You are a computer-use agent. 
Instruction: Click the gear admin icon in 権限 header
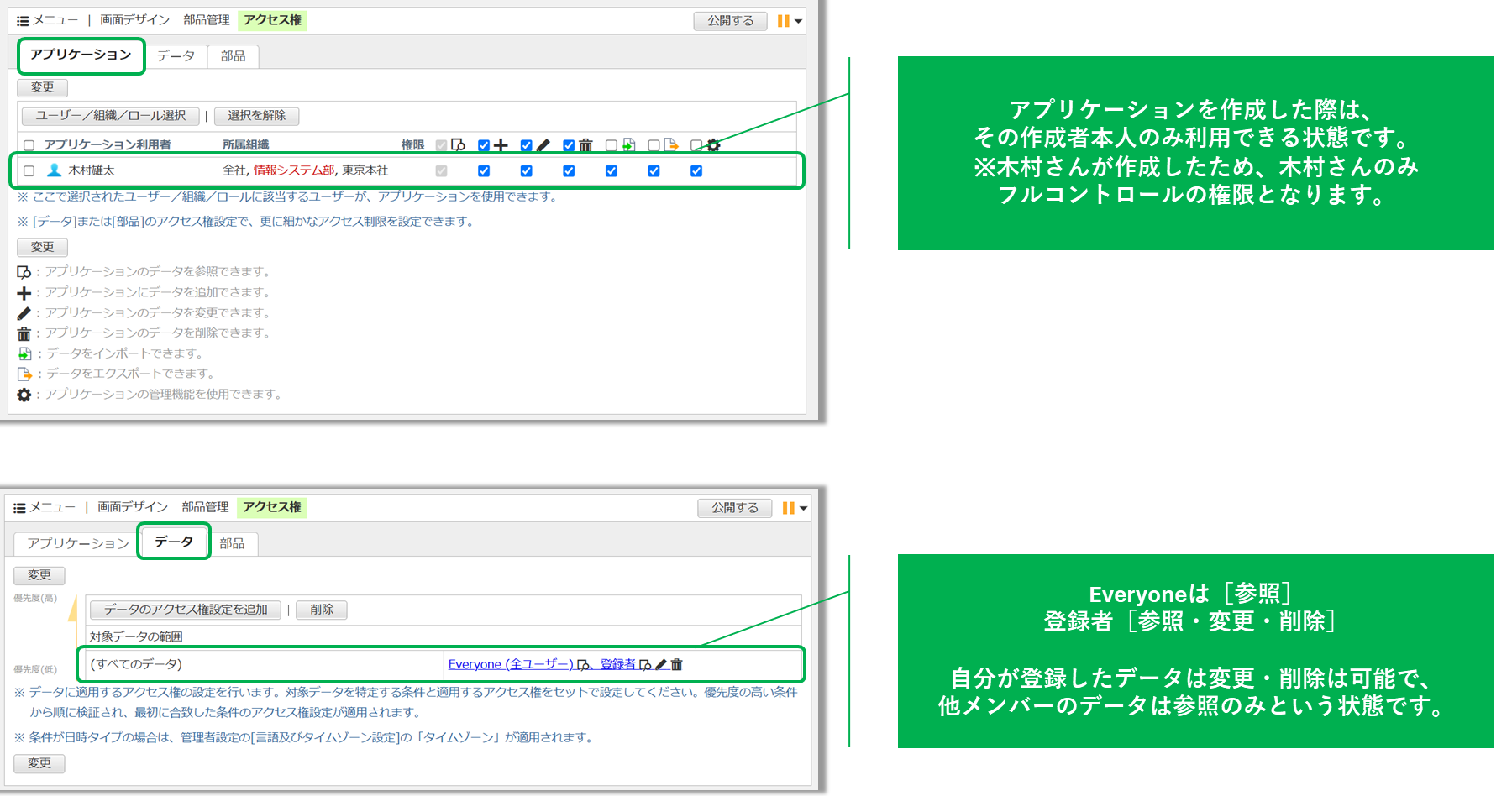pos(713,145)
